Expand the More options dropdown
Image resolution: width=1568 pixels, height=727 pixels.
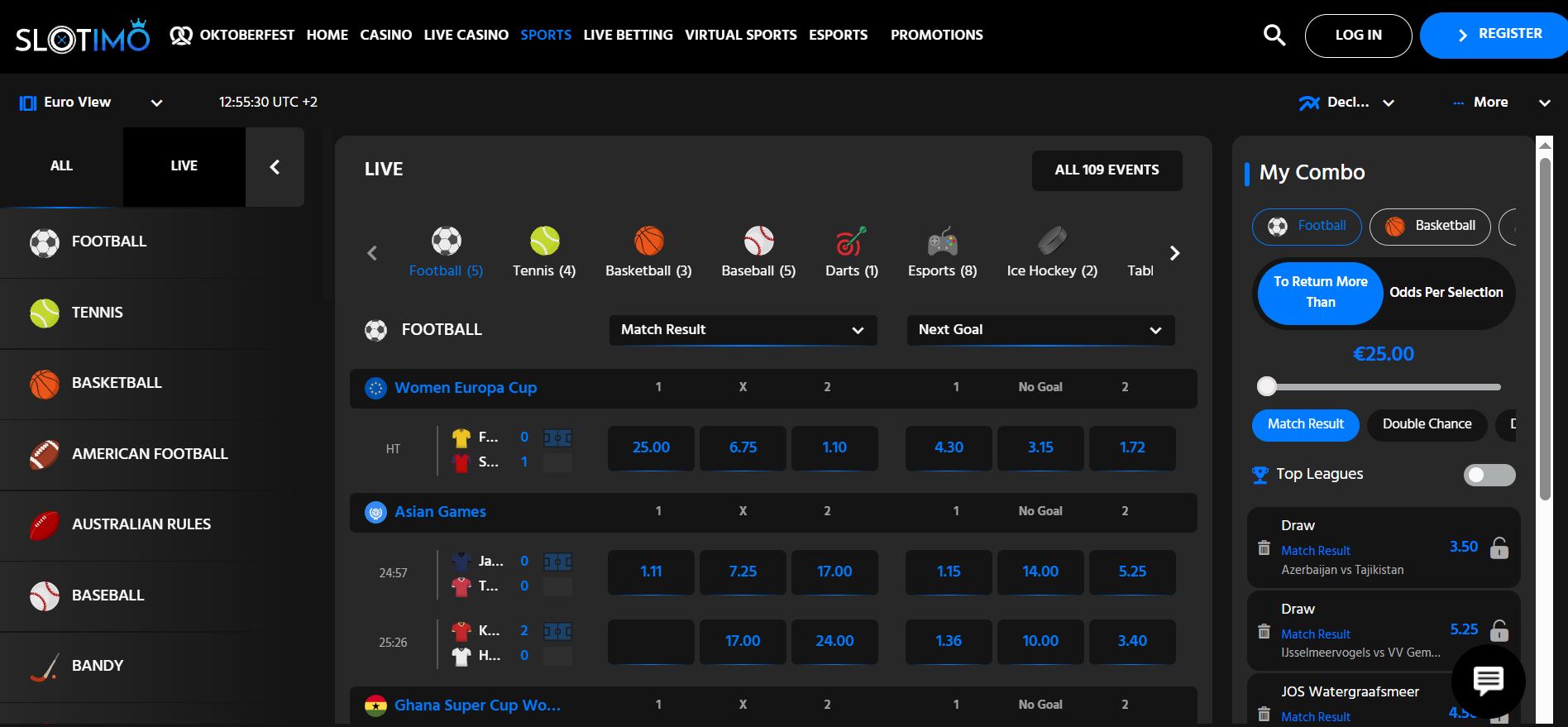click(1501, 103)
